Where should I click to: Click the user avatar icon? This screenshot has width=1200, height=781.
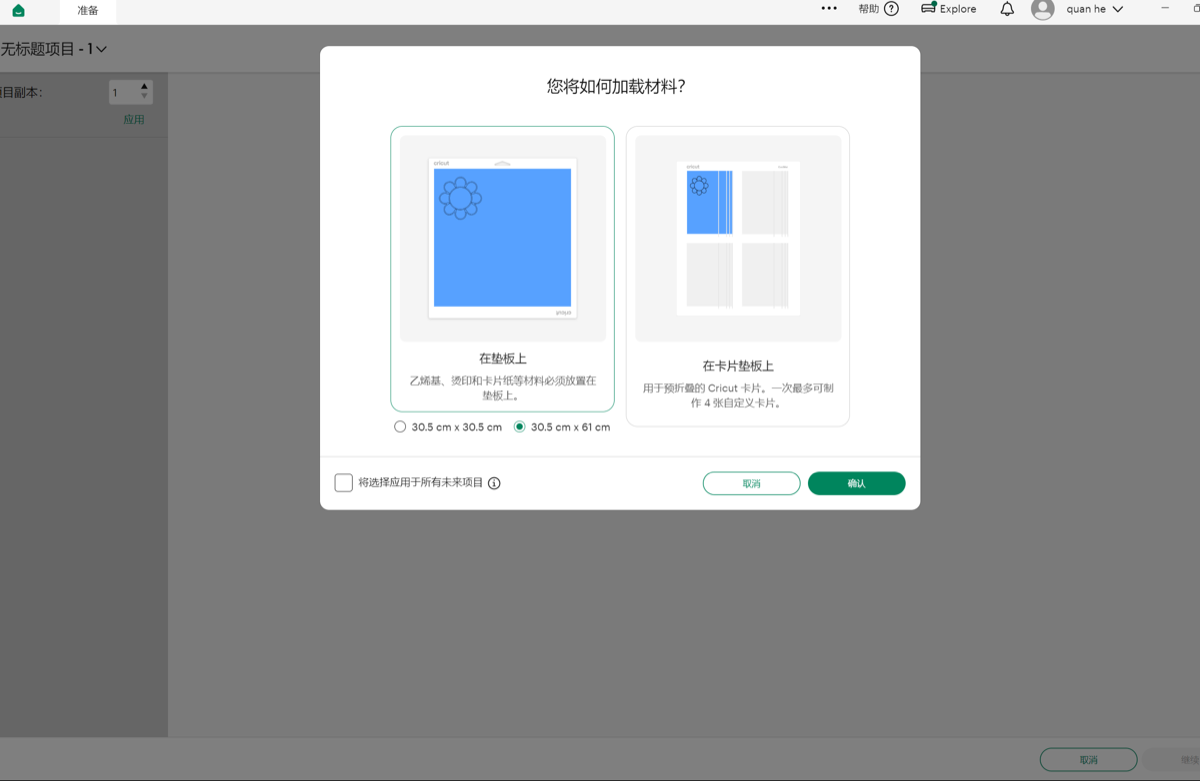[x=1043, y=9]
